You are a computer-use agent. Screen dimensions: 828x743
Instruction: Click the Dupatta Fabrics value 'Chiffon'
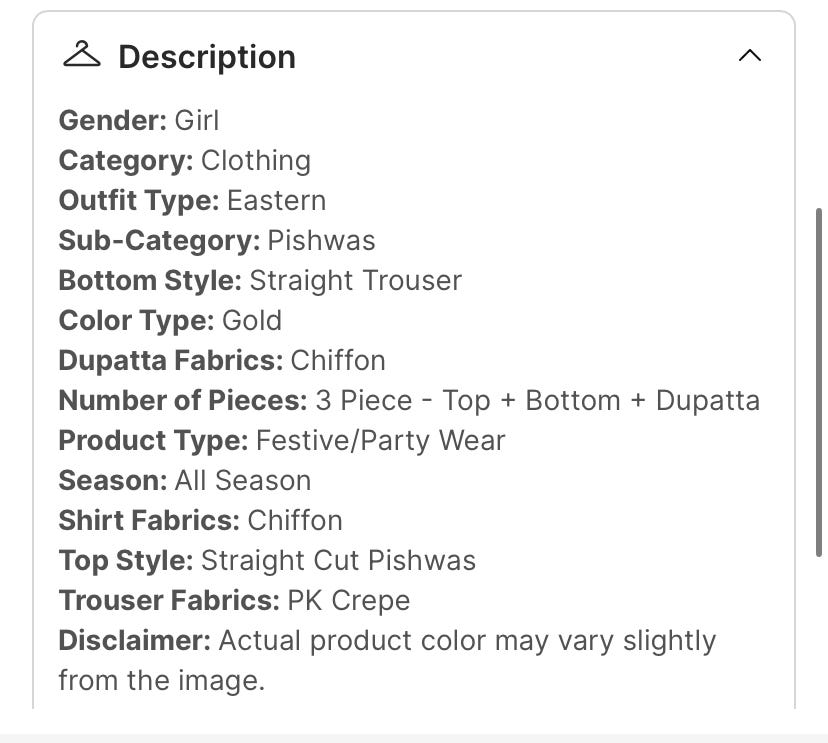point(338,361)
